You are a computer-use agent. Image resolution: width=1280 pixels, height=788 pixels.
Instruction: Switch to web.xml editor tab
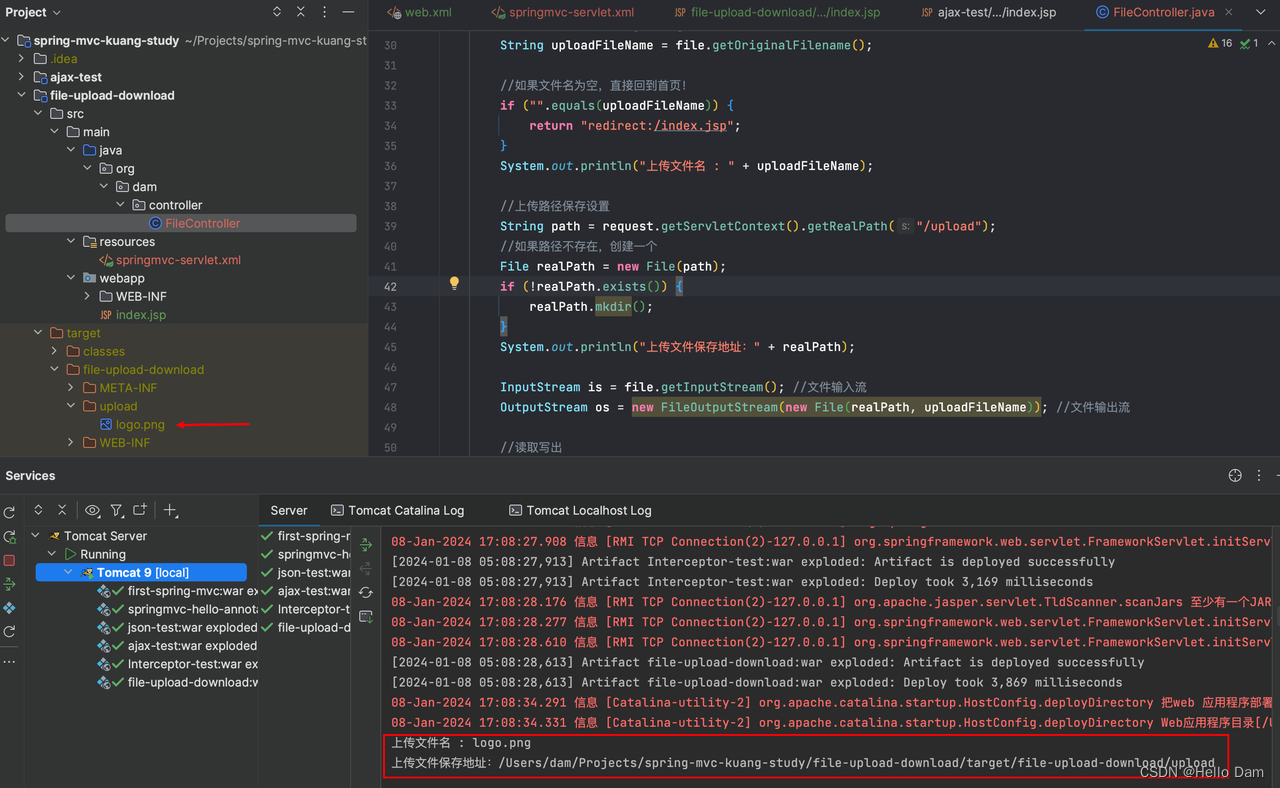(x=419, y=13)
